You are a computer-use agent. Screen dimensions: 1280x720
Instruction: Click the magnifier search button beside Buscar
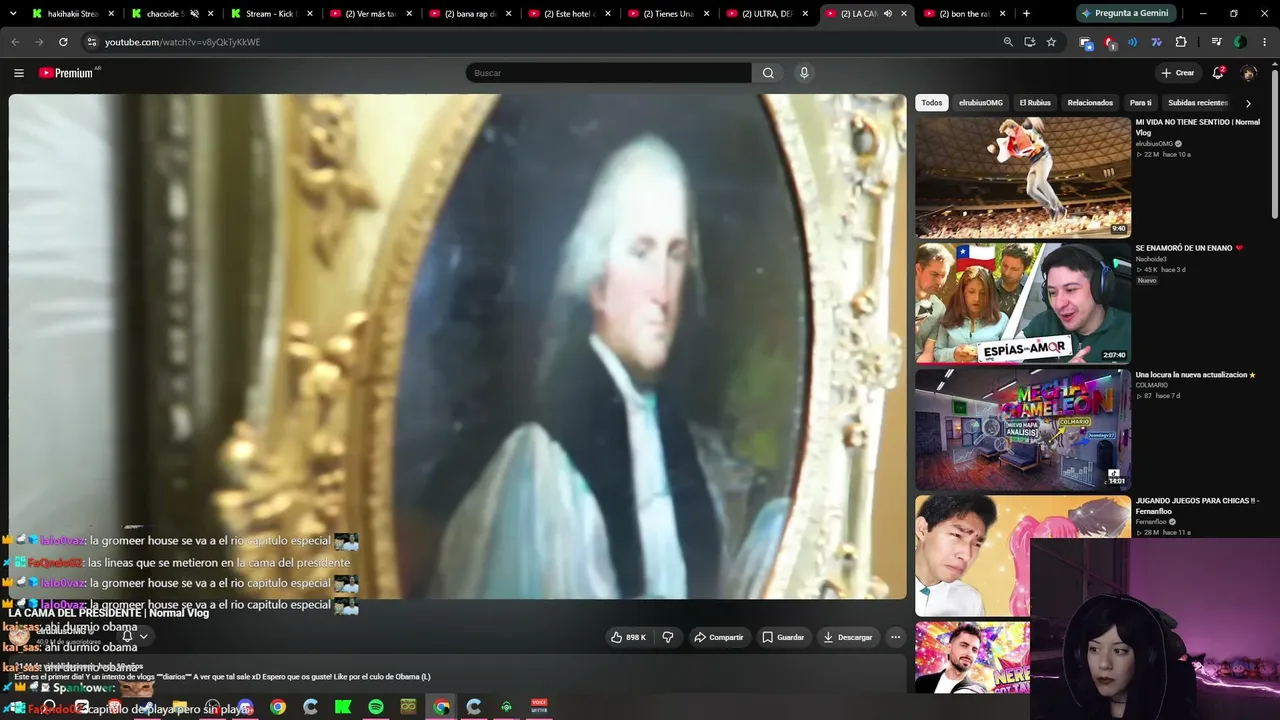click(x=768, y=73)
